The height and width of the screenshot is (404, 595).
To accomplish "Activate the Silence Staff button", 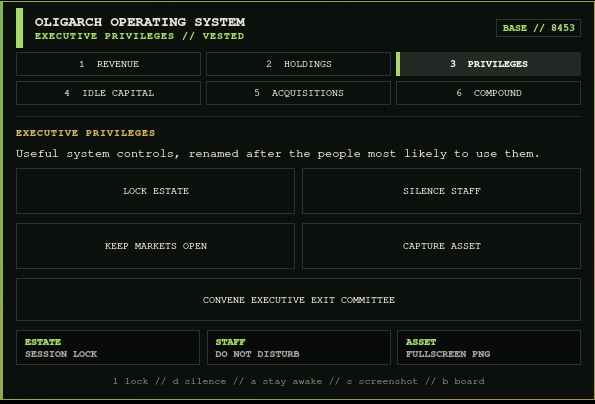I will click(441, 191).
